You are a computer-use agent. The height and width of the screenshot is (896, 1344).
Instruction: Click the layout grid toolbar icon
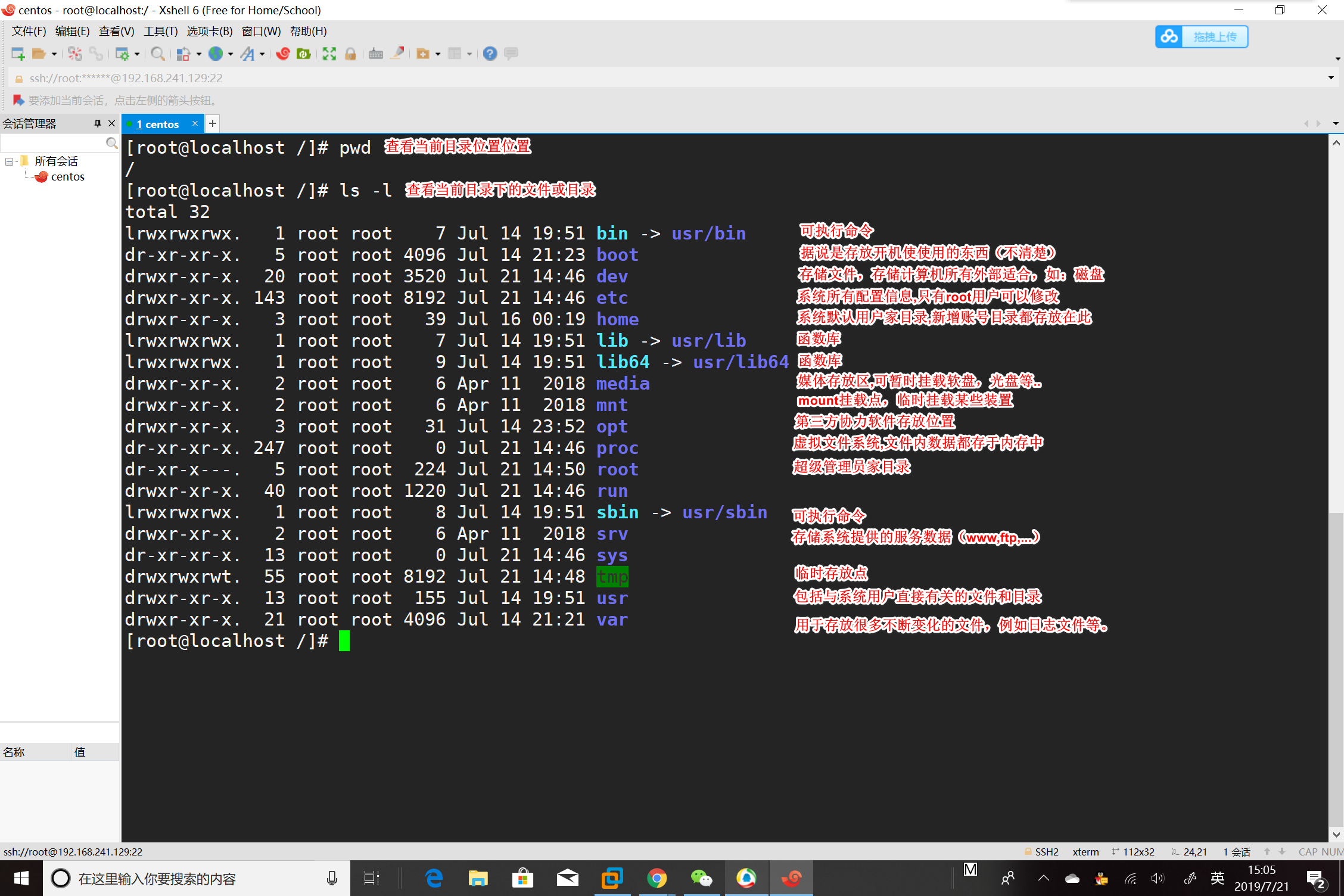pos(455,54)
